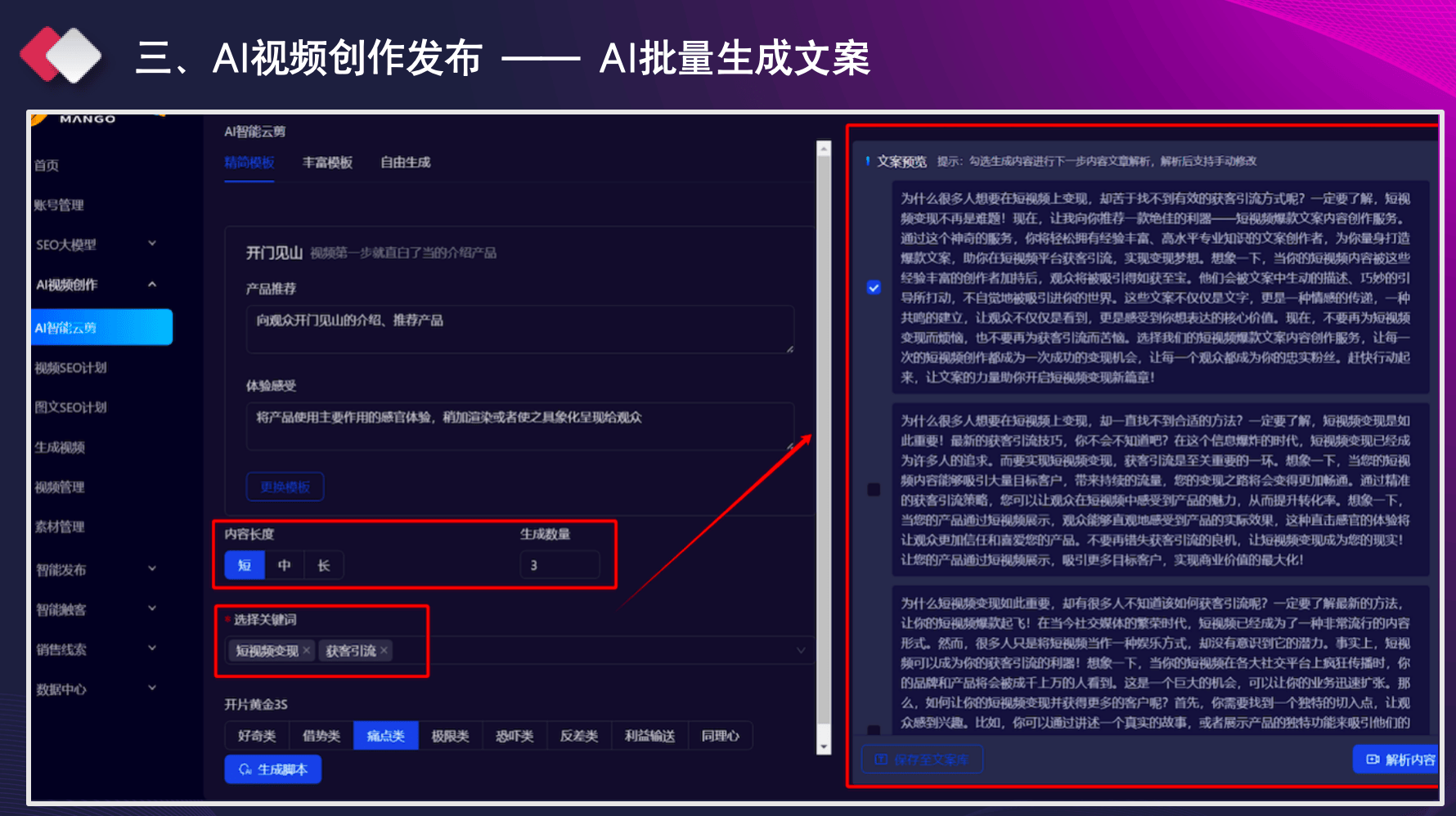
Task: Check the second generated copy checkbox
Action: coord(874,490)
